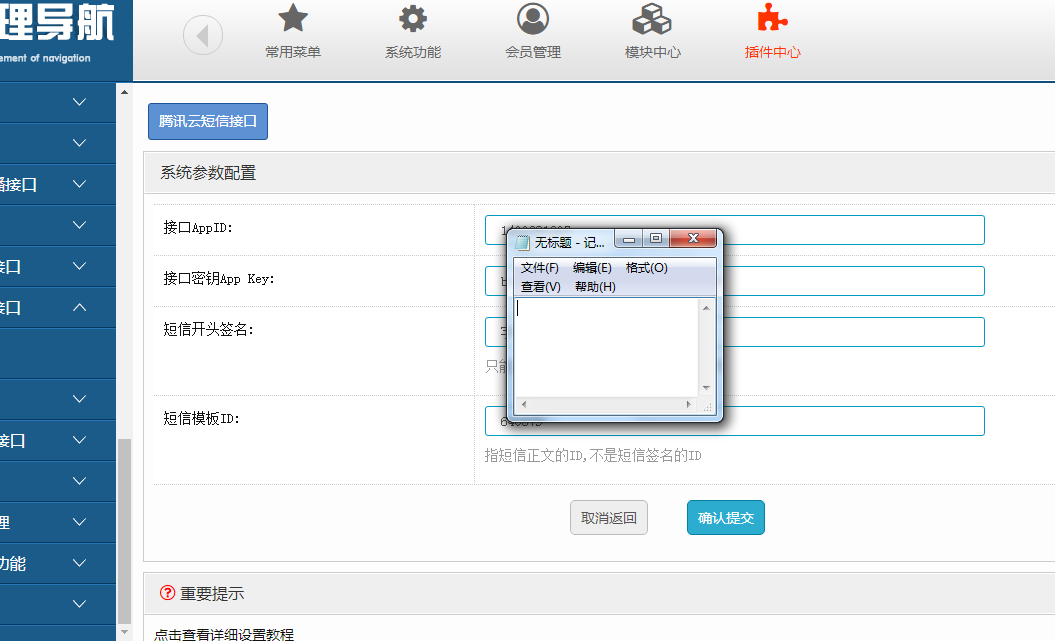The width and height of the screenshot is (1055, 641).
Task: Click the red question mark icon by 重要提示
Action: (168, 593)
